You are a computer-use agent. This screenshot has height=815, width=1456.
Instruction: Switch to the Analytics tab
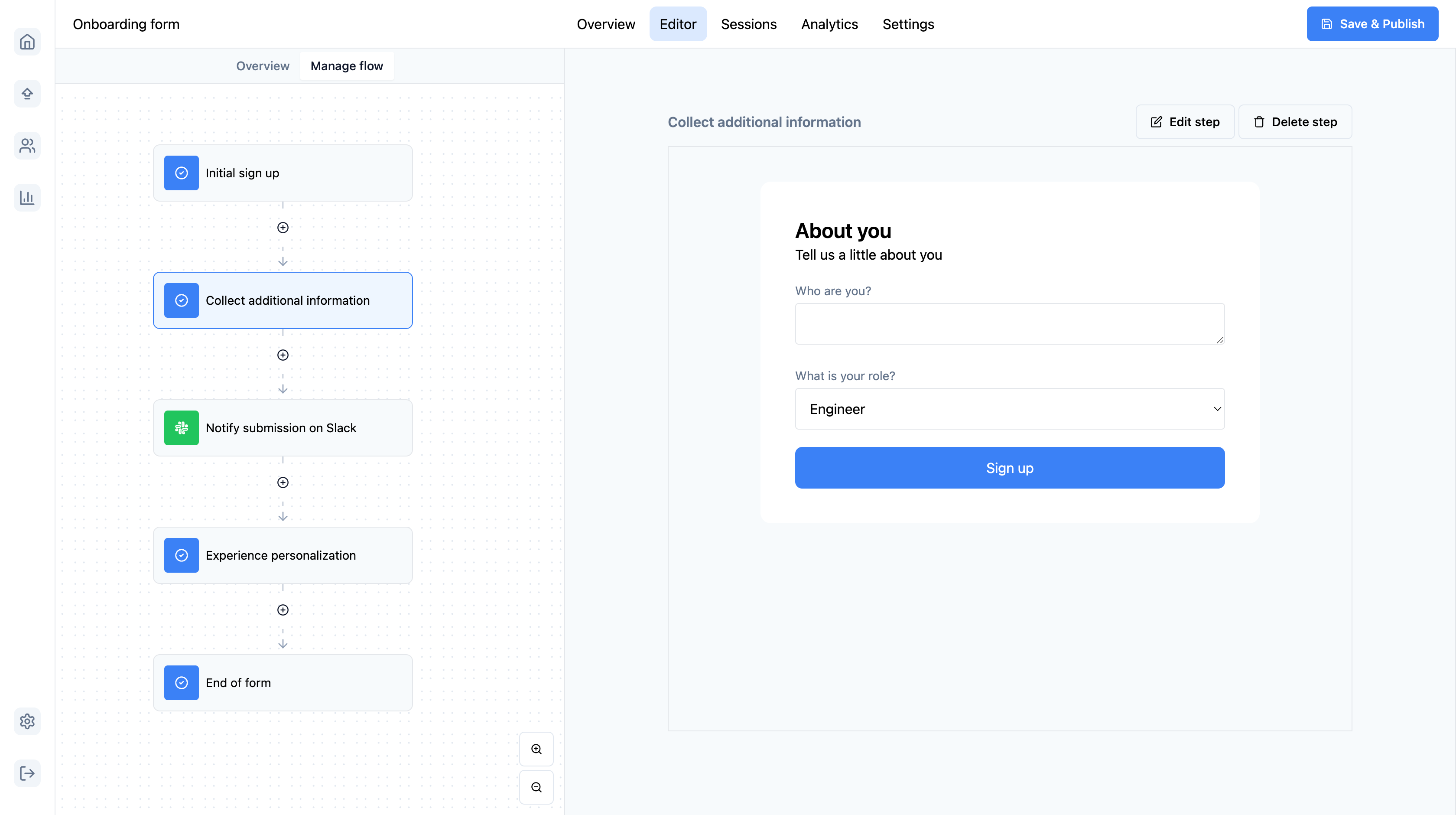coord(829,24)
